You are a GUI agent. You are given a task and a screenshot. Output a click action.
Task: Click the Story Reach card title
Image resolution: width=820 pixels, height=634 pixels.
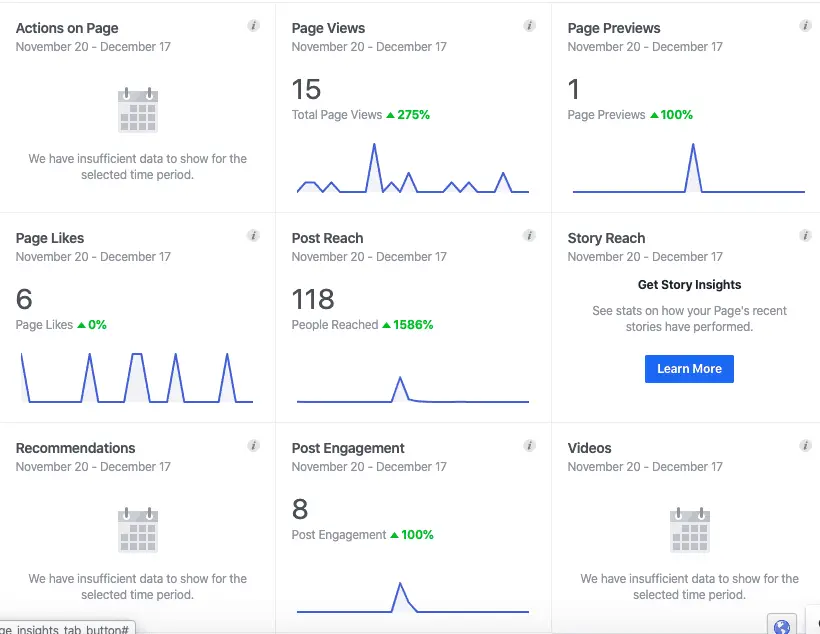(606, 238)
